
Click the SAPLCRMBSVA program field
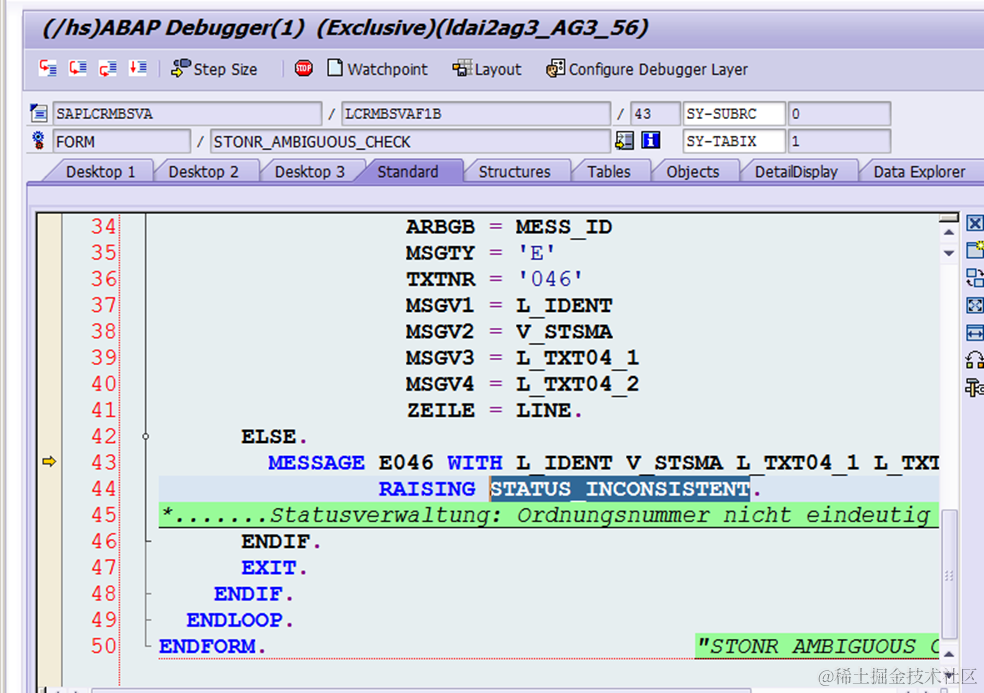click(x=187, y=114)
